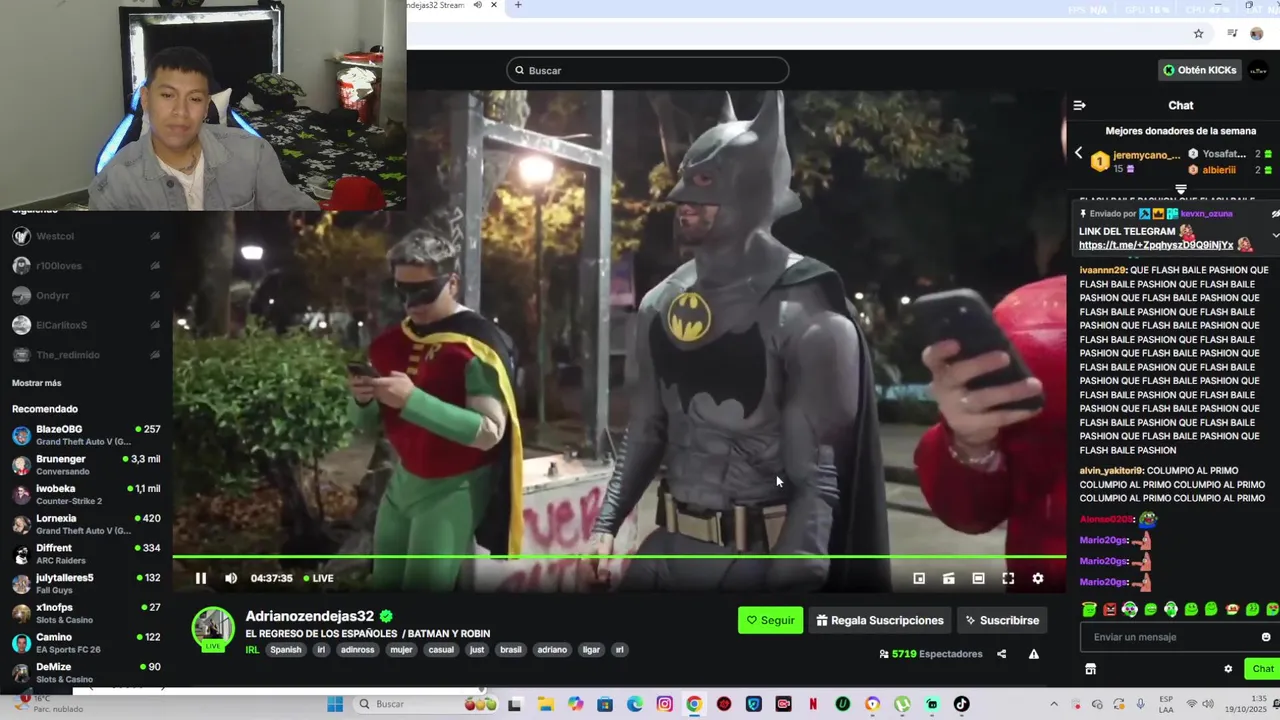
Task: Select the adinross tag
Action: coord(357,650)
